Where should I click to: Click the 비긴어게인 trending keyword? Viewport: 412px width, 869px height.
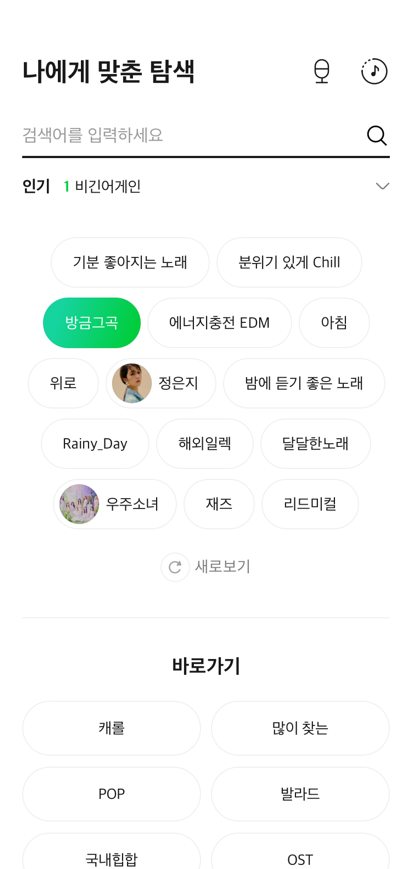[x=108, y=187]
